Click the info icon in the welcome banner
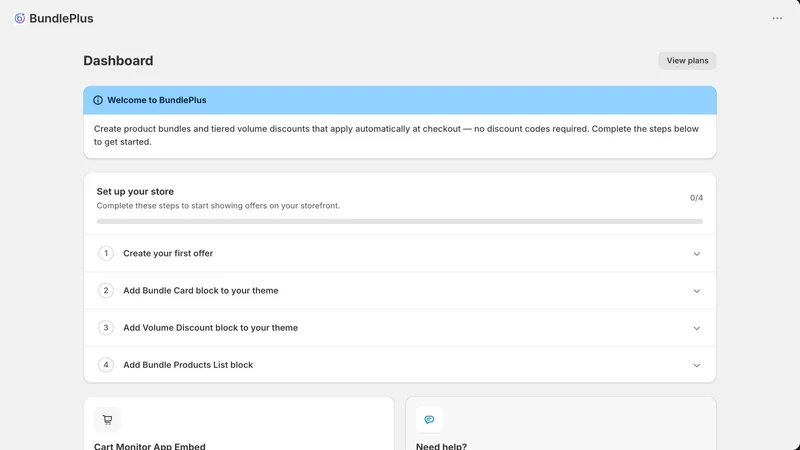800x450 pixels. [98, 100]
